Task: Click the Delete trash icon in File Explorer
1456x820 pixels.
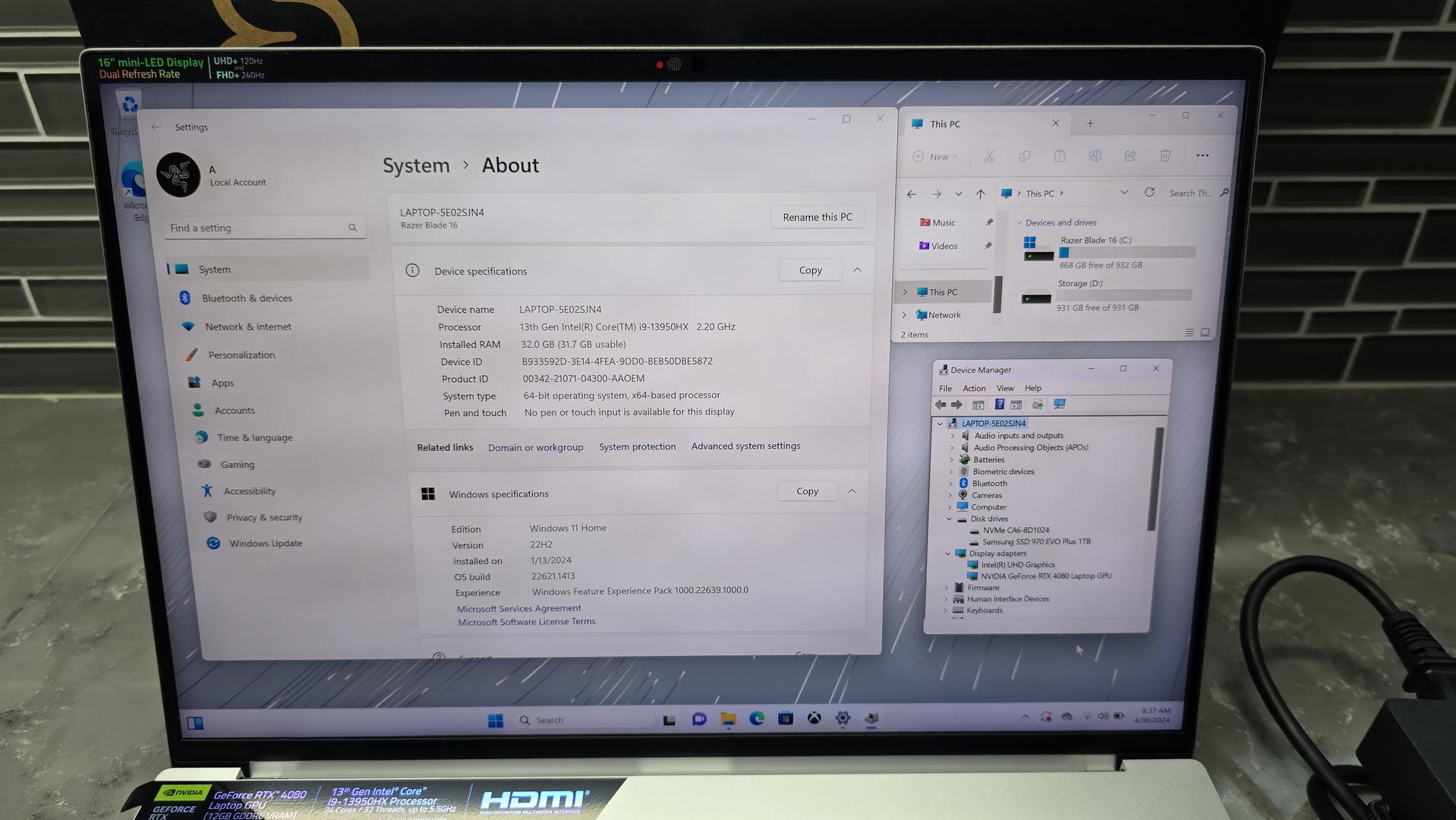Action: click(1165, 156)
